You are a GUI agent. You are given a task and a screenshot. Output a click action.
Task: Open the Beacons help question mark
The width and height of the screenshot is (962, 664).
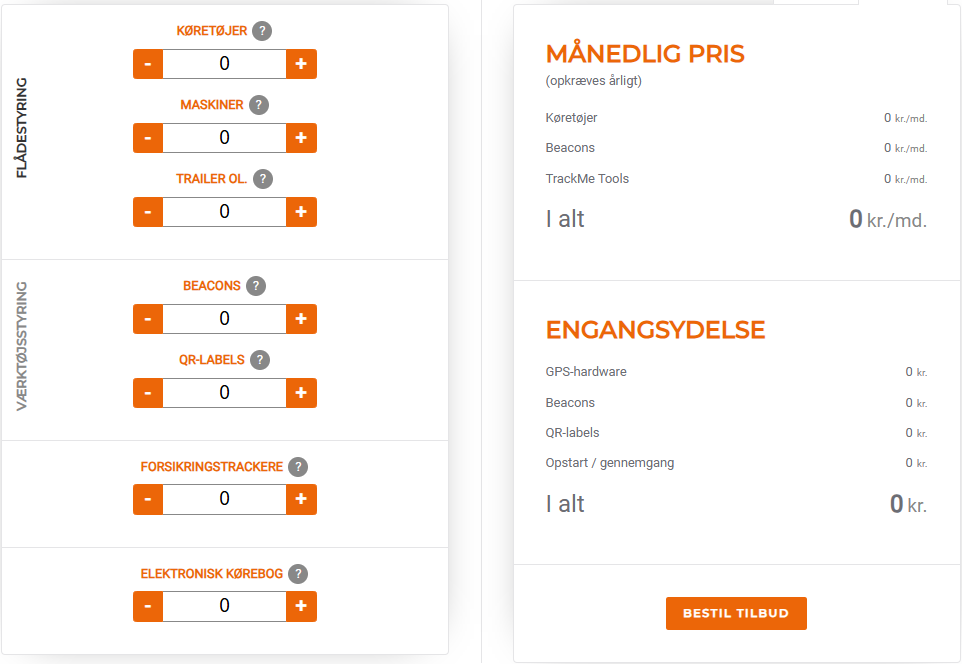click(x=256, y=286)
